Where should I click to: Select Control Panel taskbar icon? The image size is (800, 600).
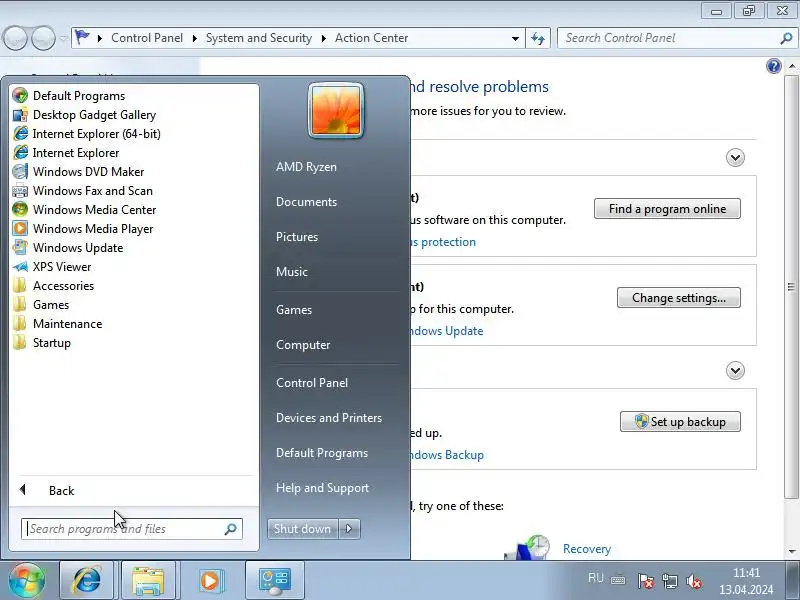click(x=275, y=580)
